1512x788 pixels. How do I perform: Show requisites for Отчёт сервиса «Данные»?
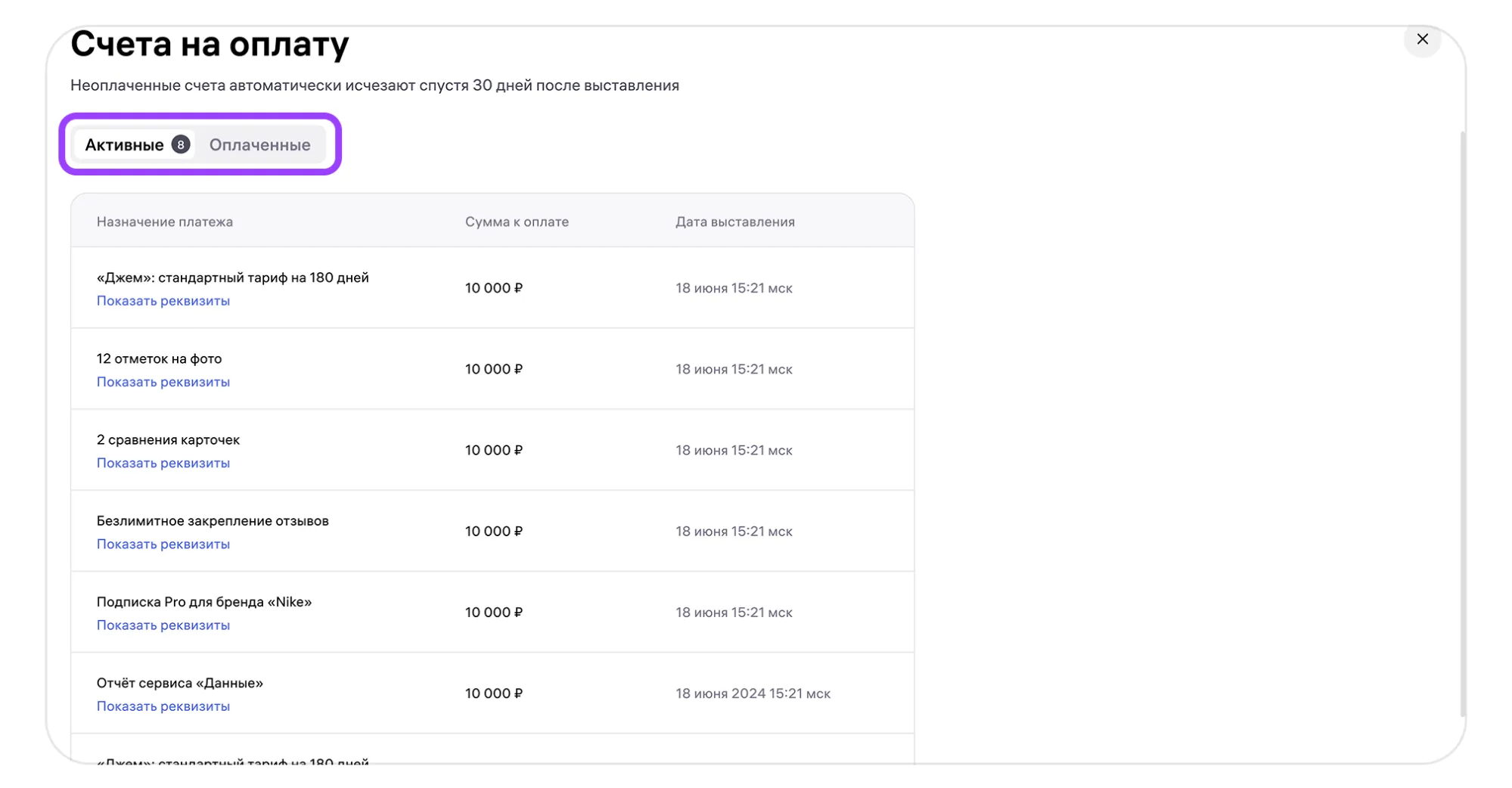point(163,706)
